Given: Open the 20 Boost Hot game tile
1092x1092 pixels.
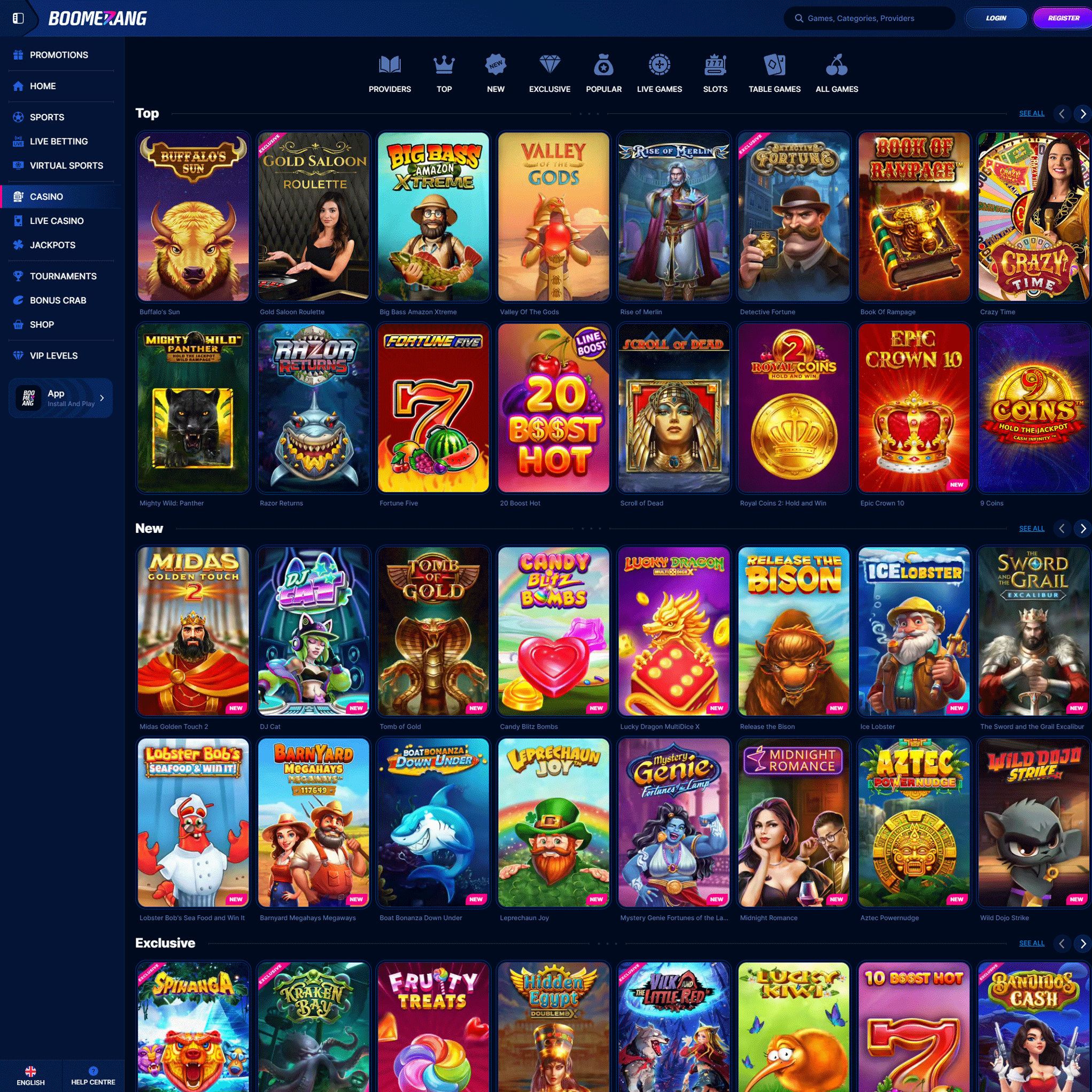Looking at the screenshot, I should click(x=553, y=407).
